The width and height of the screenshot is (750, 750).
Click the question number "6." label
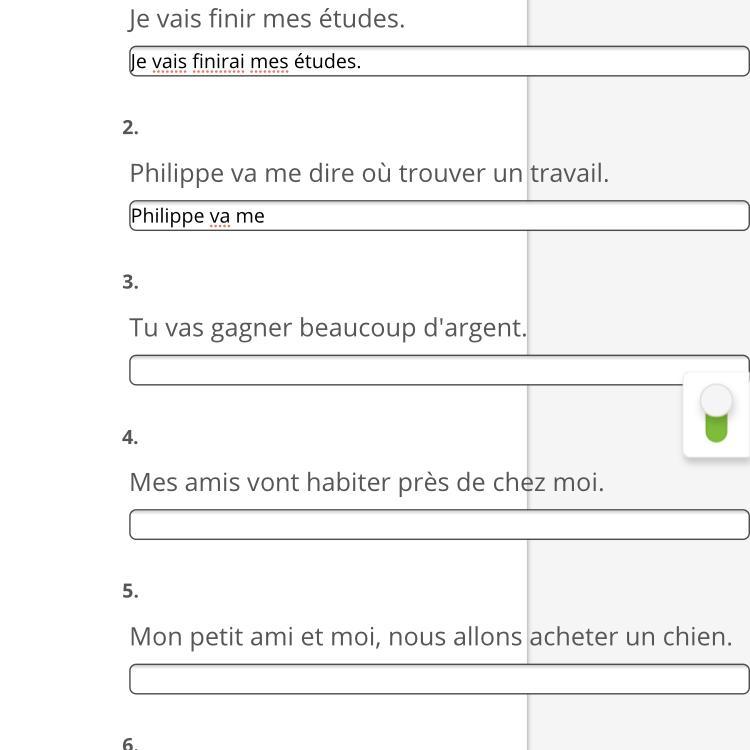point(130,743)
